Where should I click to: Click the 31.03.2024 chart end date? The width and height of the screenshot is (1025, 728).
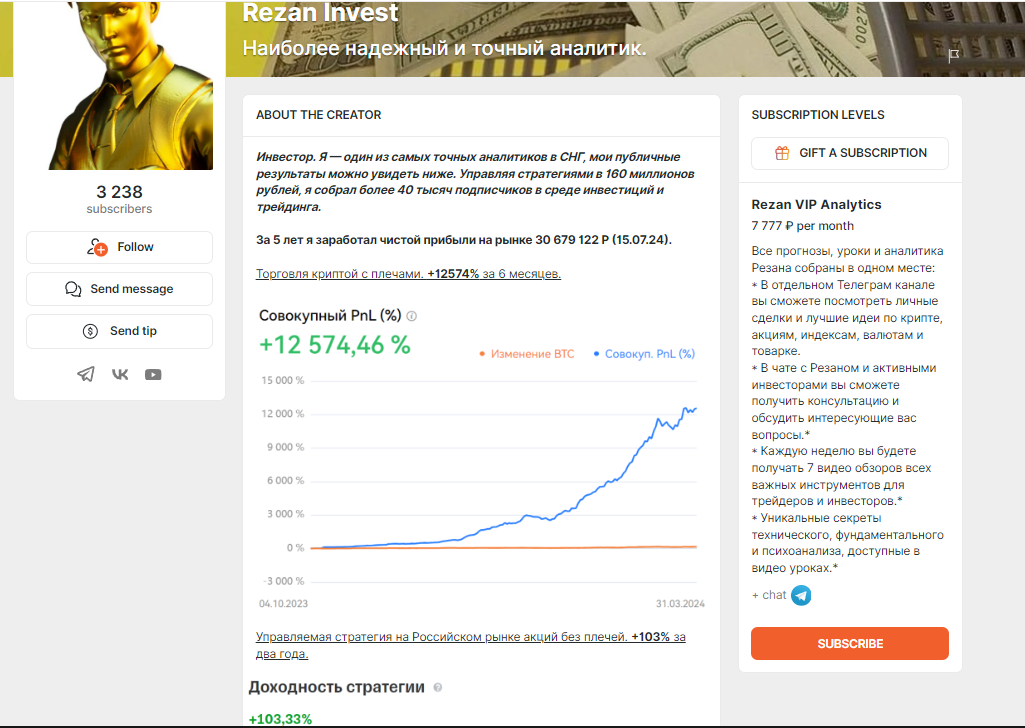click(x=681, y=604)
